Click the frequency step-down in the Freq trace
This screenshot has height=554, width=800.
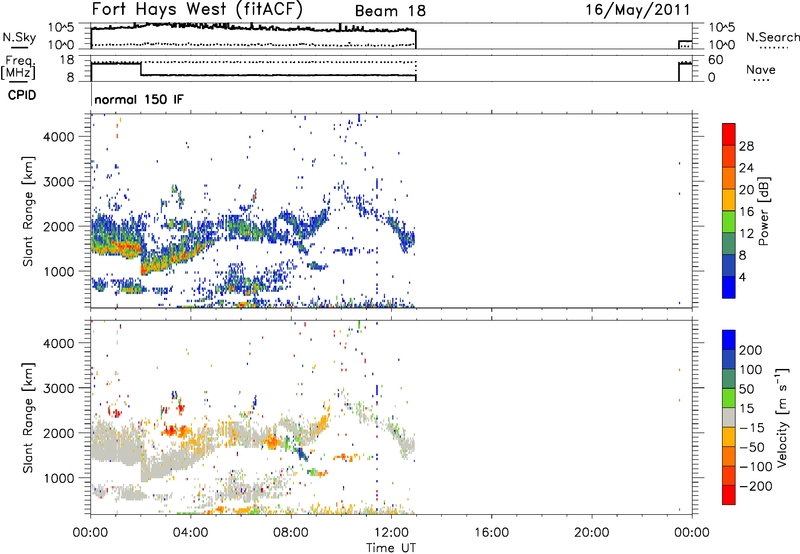141,69
